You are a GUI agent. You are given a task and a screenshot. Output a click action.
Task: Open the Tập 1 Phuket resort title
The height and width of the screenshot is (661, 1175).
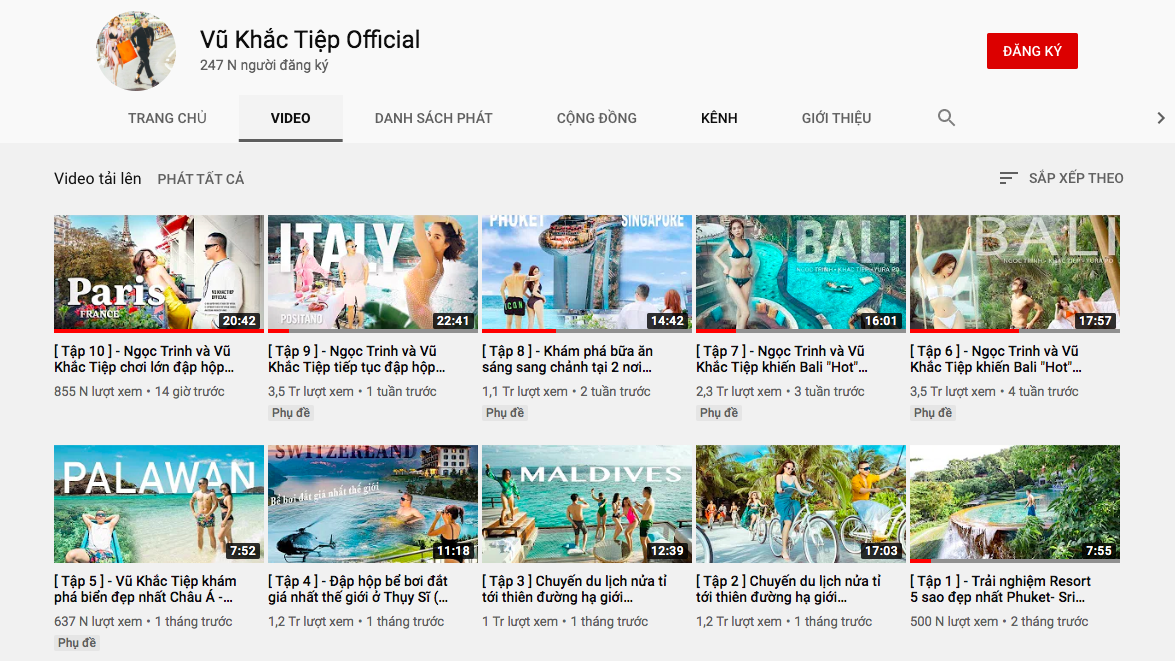1000,589
